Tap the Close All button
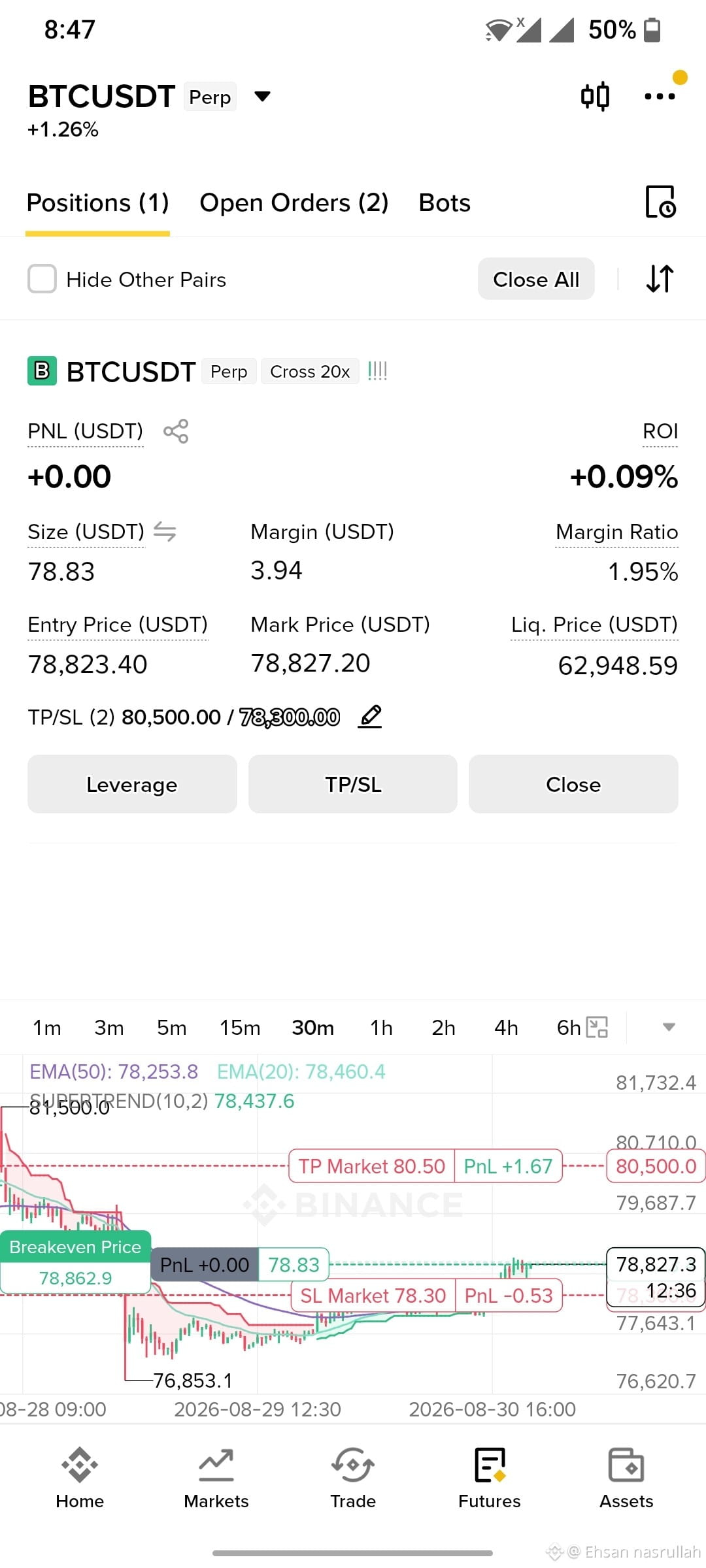 point(536,279)
